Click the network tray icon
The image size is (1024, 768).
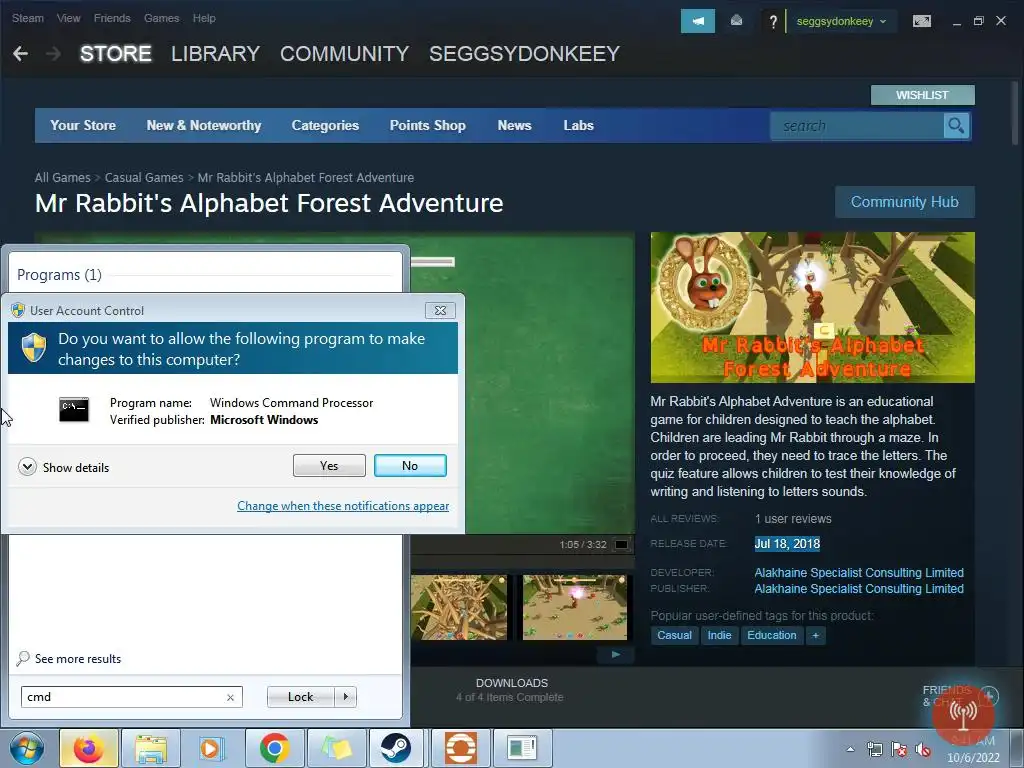(874, 750)
